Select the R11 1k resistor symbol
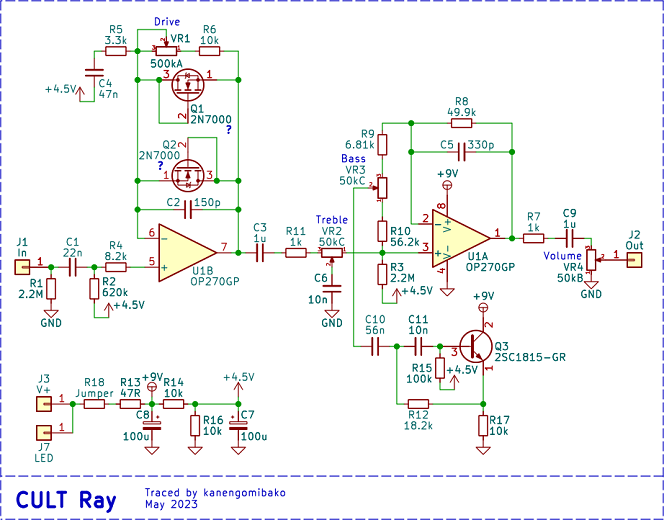Image resolution: width=664 pixels, height=520 pixels. (x=296, y=253)
